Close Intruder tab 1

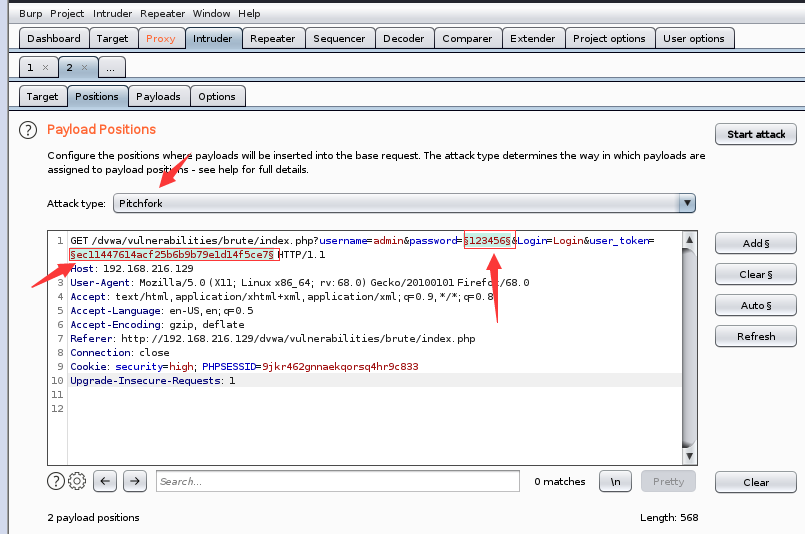pyautogui.click(x=45, y=68)
